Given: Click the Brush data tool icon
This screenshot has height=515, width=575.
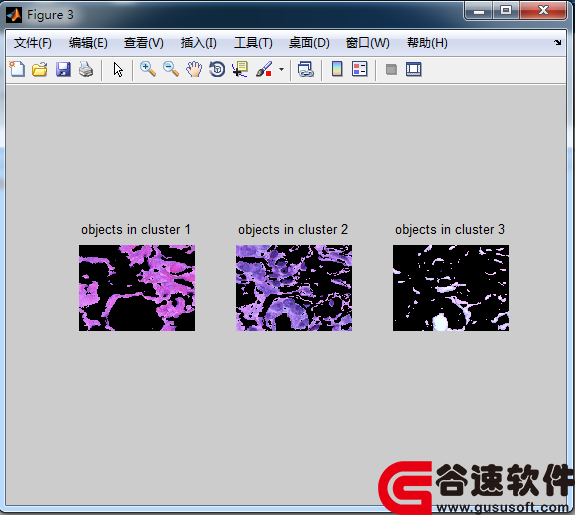Looking at the screenshot, I should (264, 69).
